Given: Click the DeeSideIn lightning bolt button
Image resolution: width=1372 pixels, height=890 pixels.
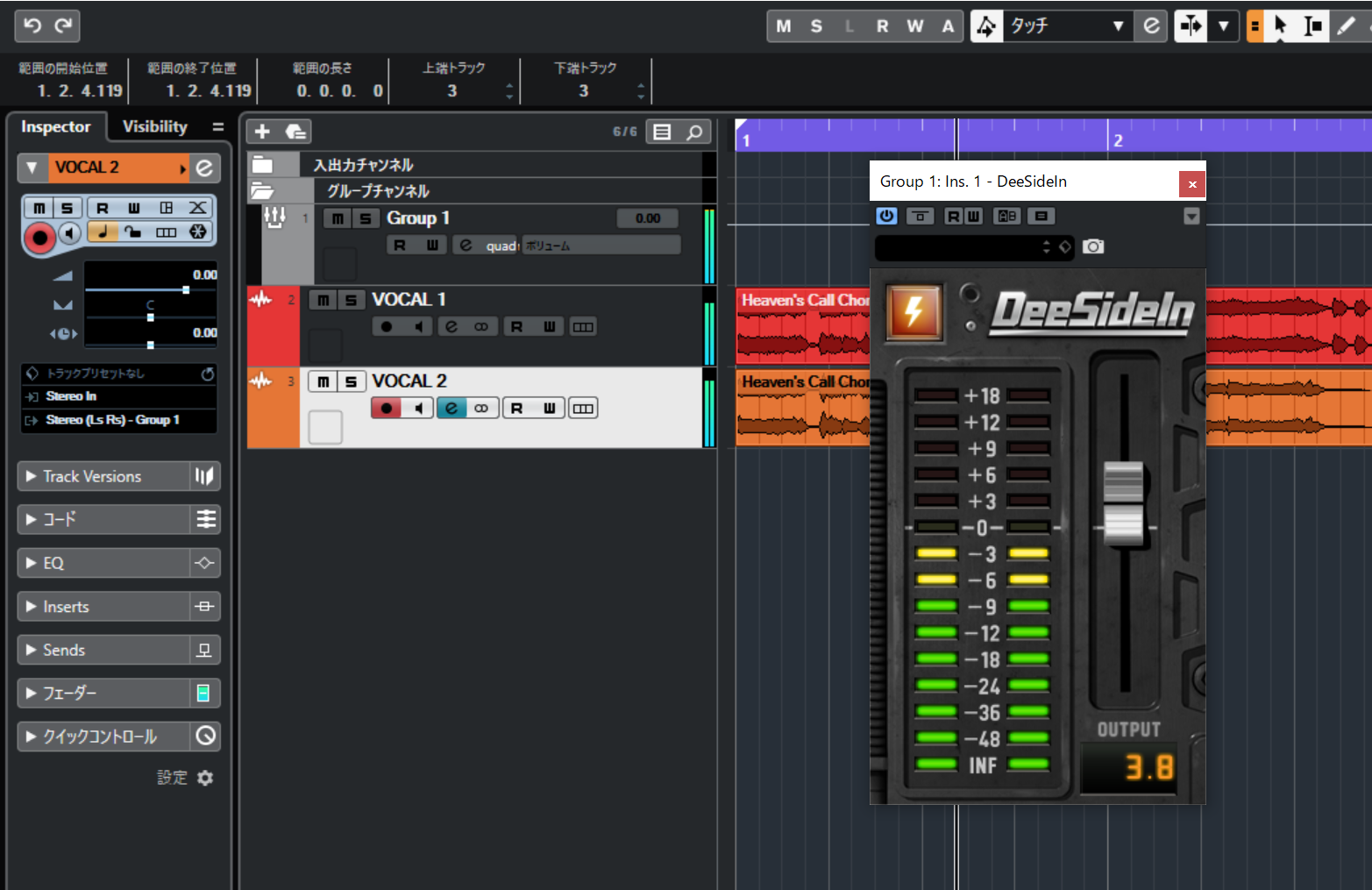Looking at the screenshot, I should point(913,311).
